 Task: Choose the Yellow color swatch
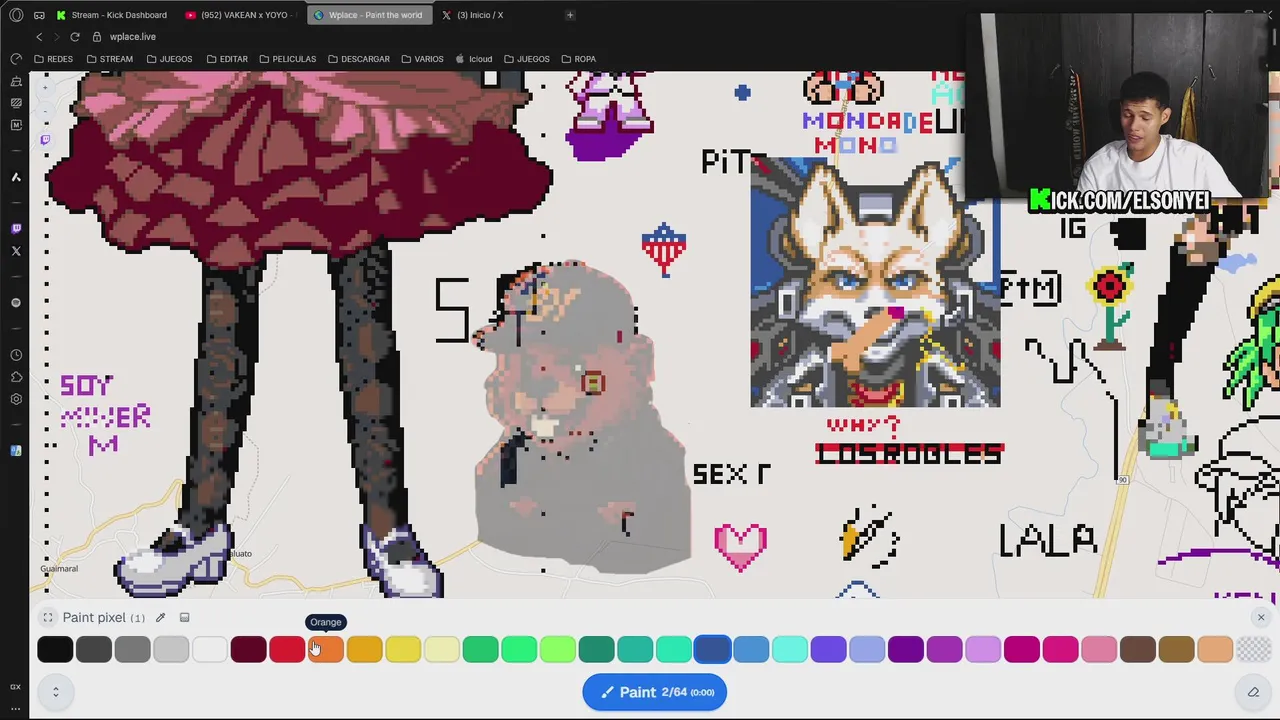pos(403,650)
